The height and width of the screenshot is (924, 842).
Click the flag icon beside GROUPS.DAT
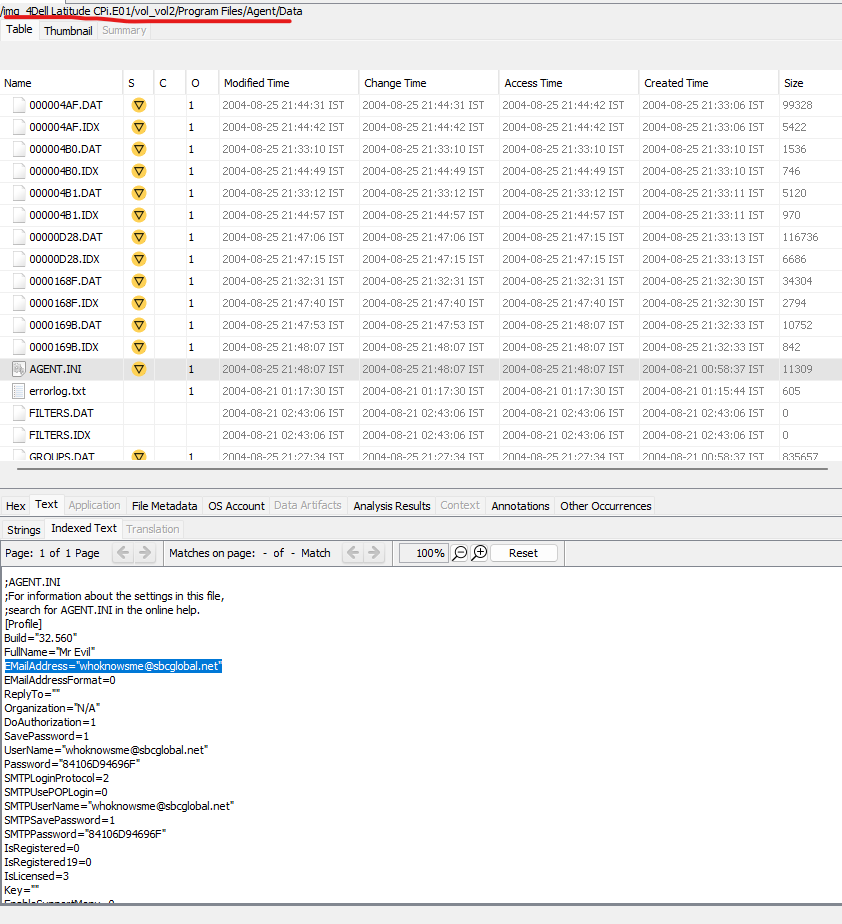(138, 455)
